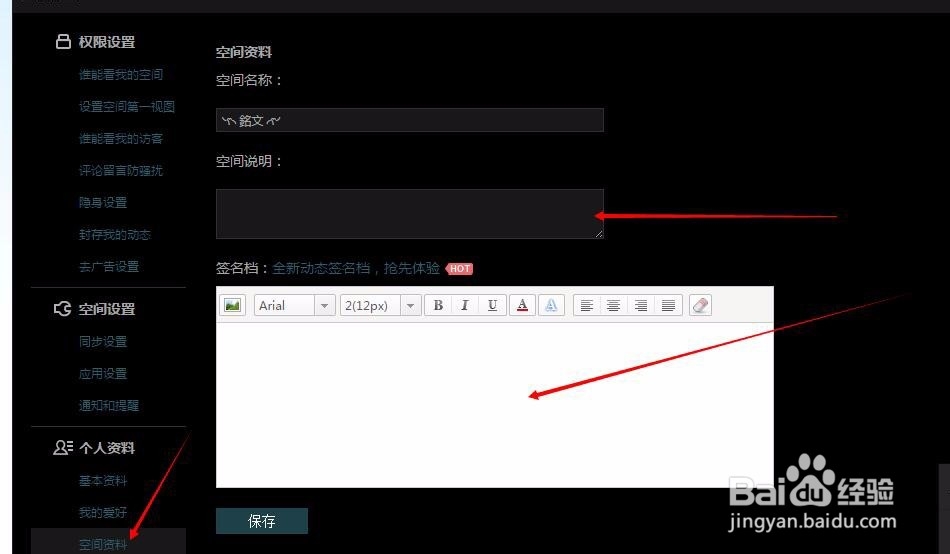Viewport: 950px width, 554px height.
Task: Justify the signature text
Action: pos(668,305)
